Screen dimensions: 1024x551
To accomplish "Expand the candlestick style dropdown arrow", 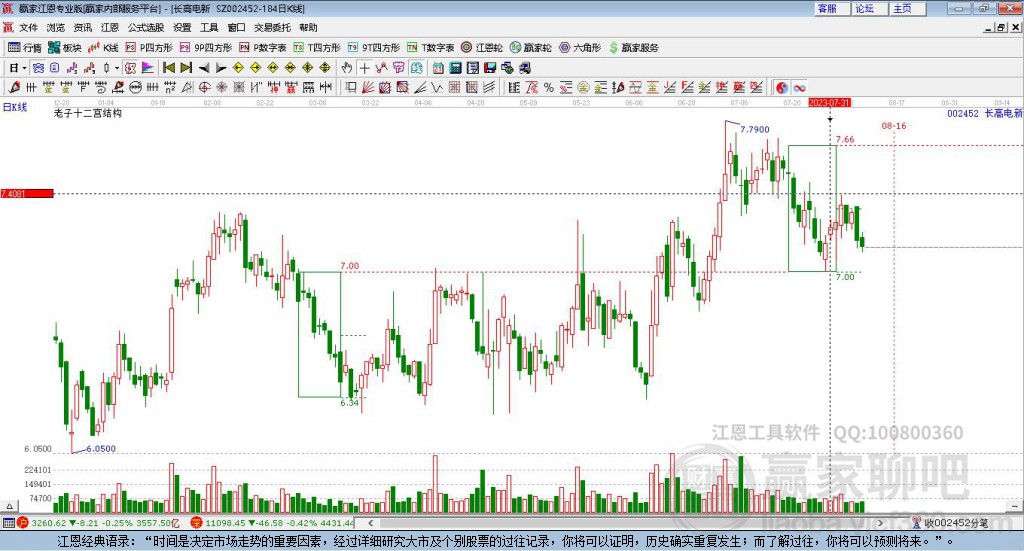I will click(117, 68).
